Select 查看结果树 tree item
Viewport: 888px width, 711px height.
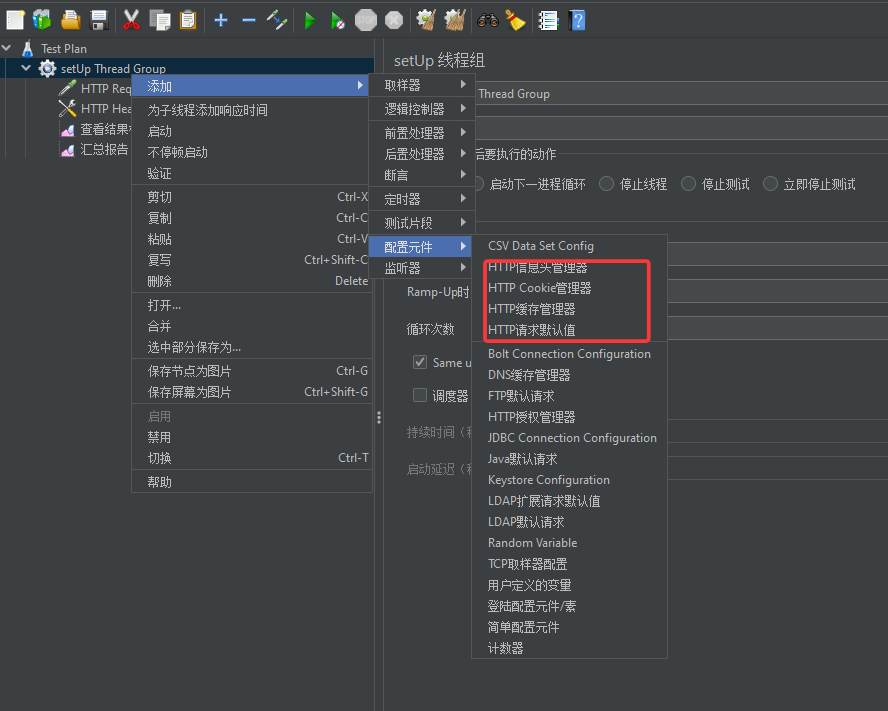tap(105, 129)
